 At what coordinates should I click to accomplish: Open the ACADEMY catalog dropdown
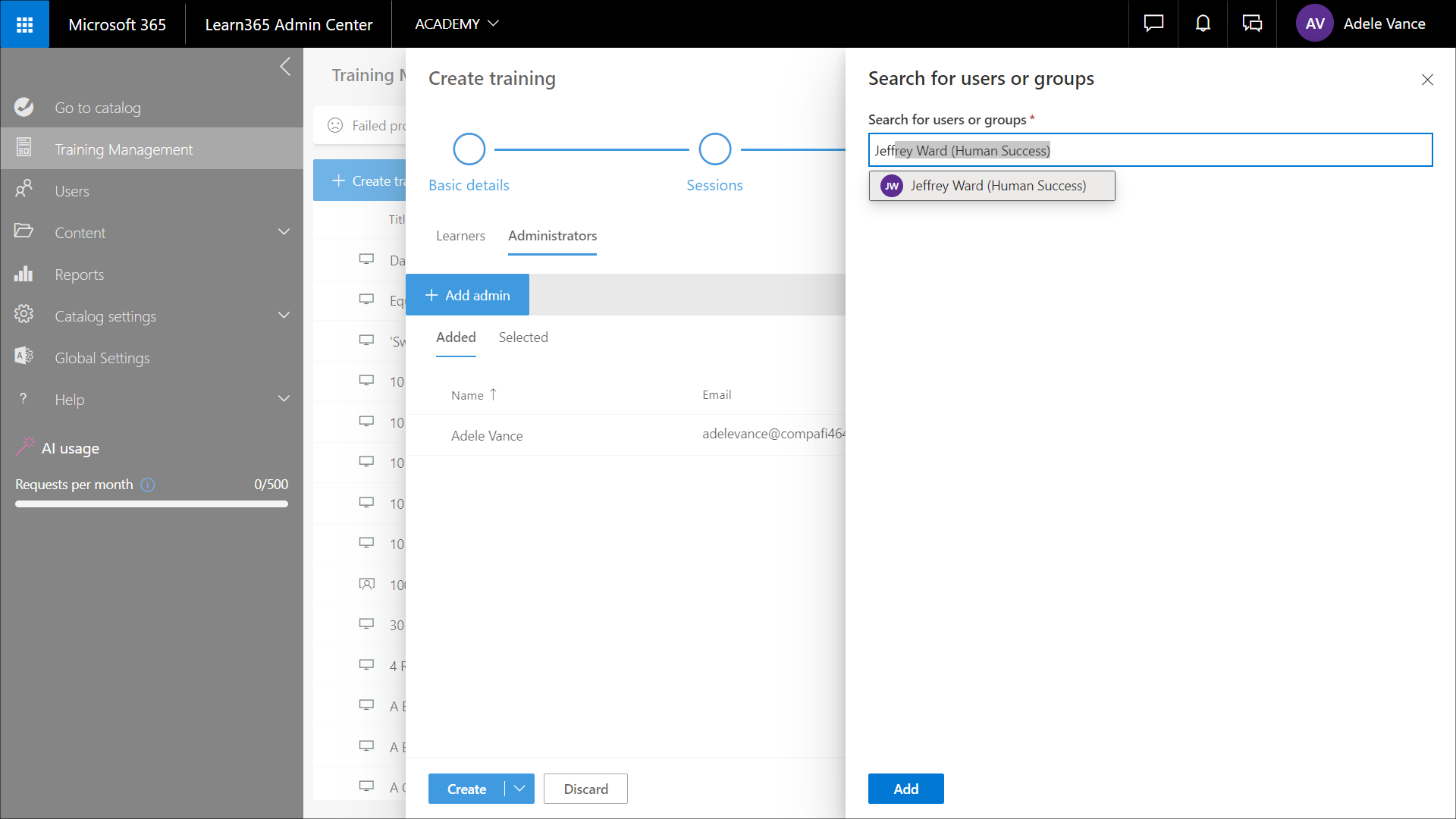click(457, 24)
